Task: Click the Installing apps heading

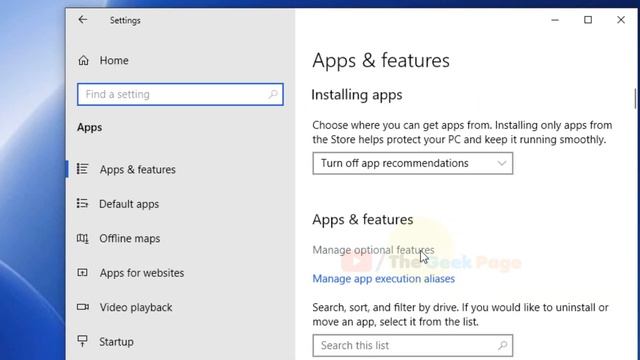Action: (357, 95)
